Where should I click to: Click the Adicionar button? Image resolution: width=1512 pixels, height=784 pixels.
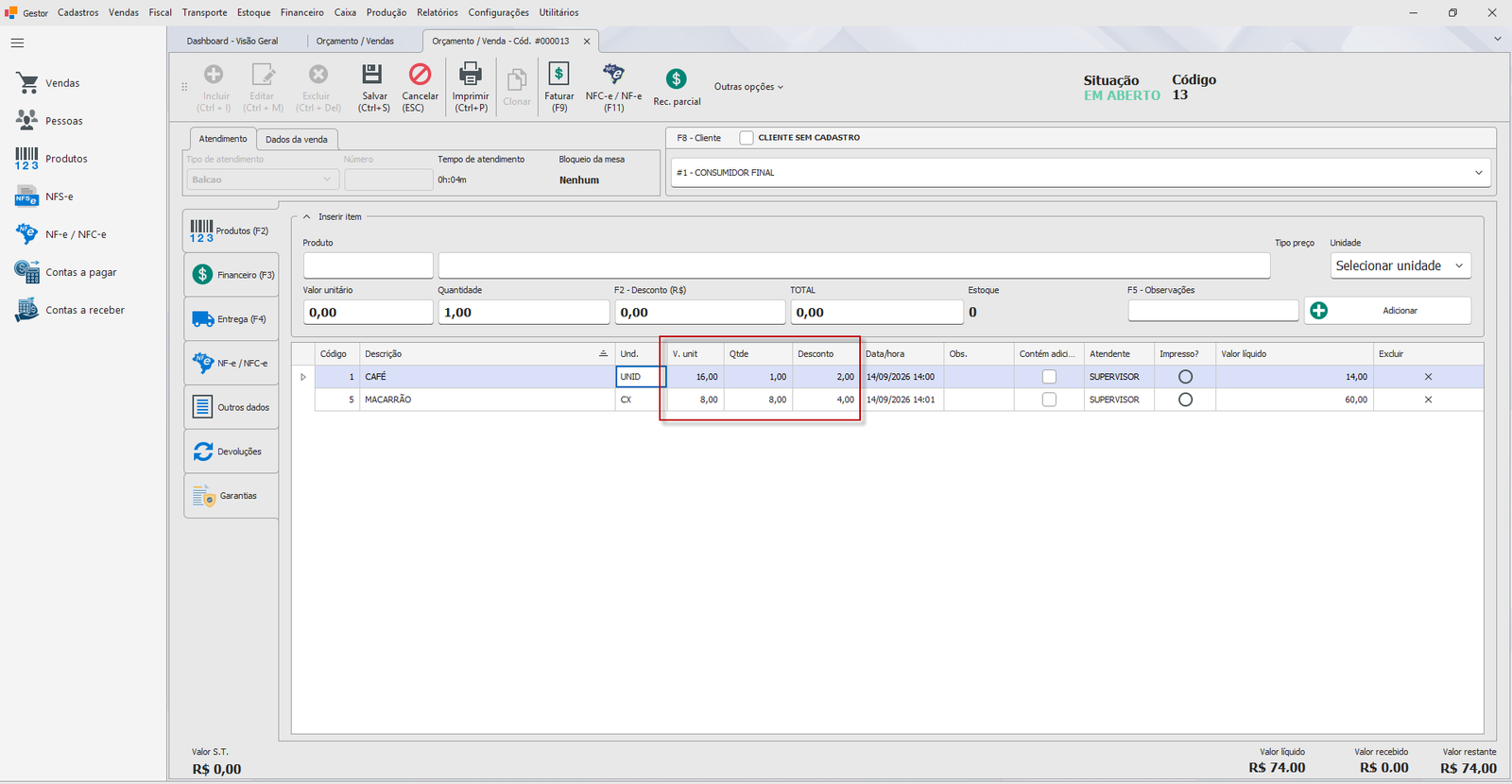(1387, 311)
